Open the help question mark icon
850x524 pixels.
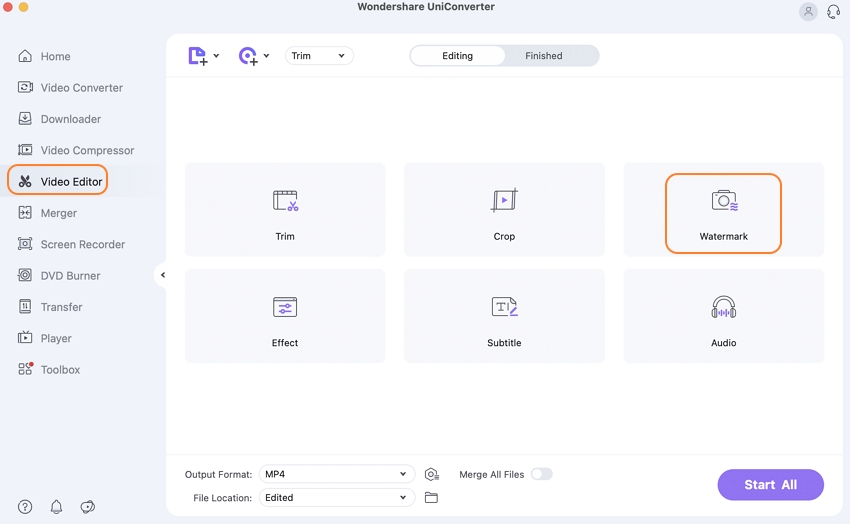click(25, 507)
